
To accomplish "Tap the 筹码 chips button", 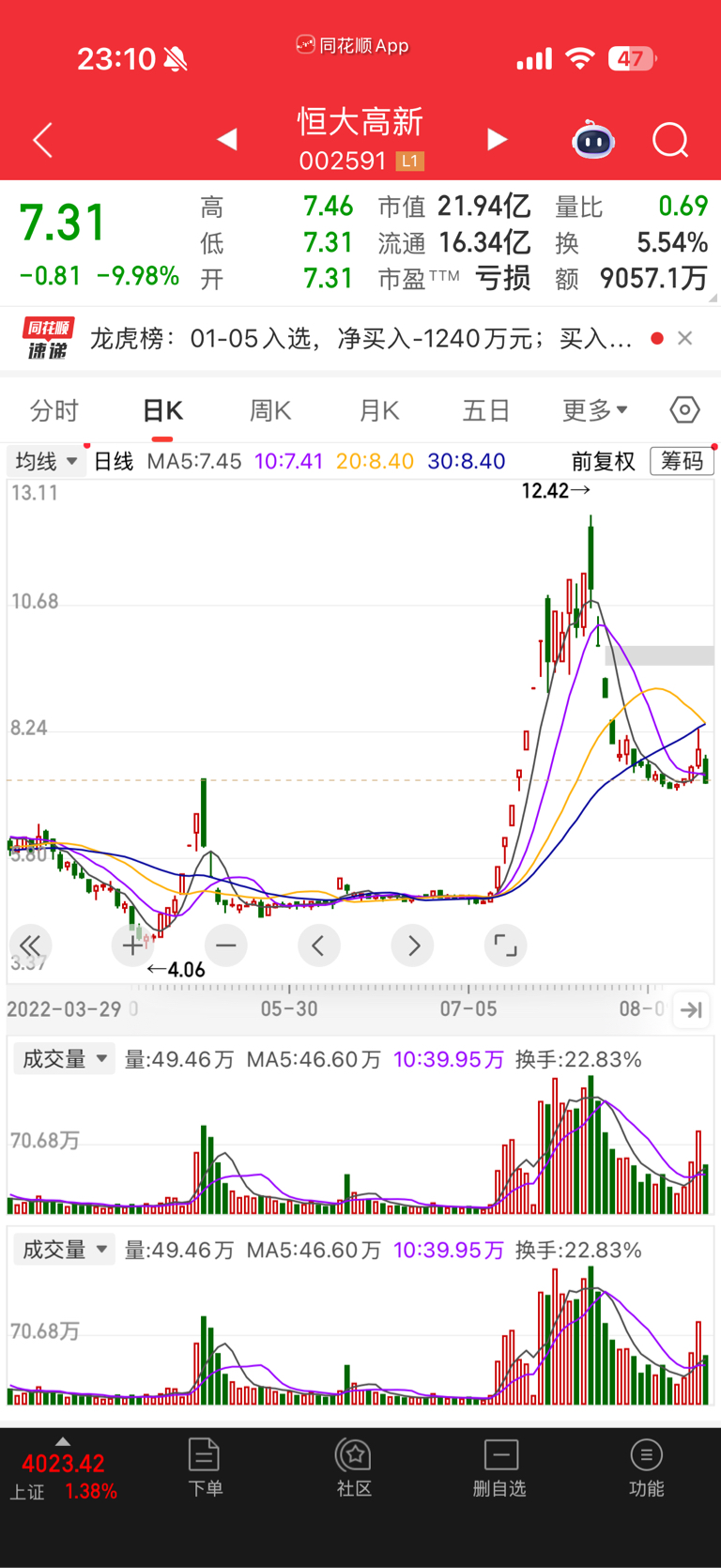I will (682, 461).
